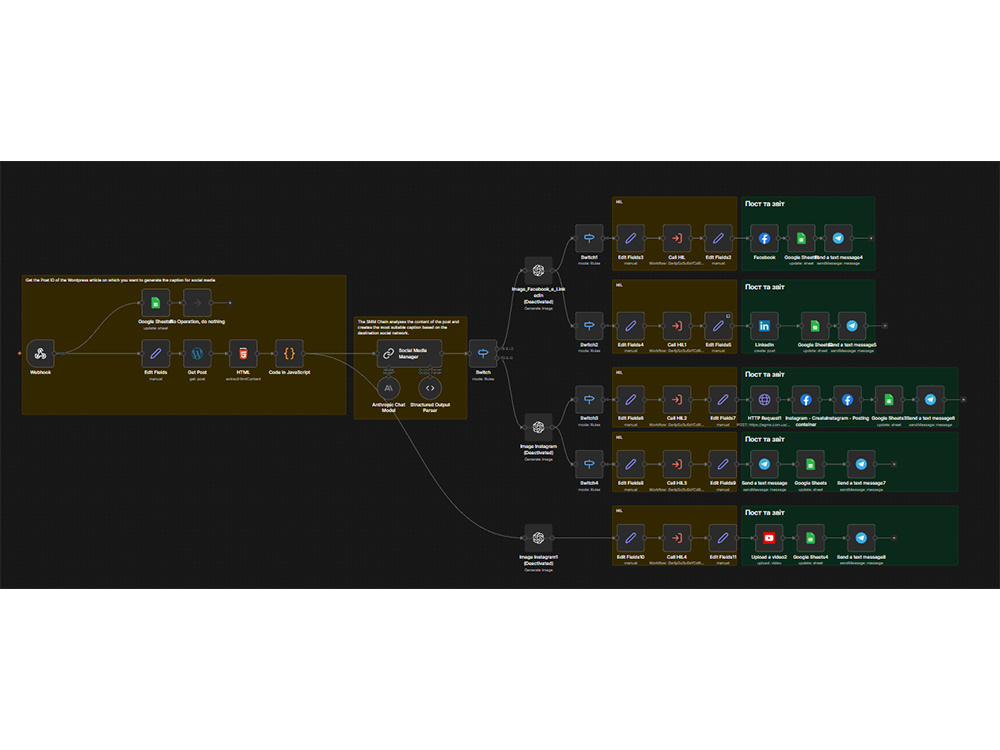The image size is (1000, 750).
Task: Select the main Switch node
Action: [x=483, y=353]
